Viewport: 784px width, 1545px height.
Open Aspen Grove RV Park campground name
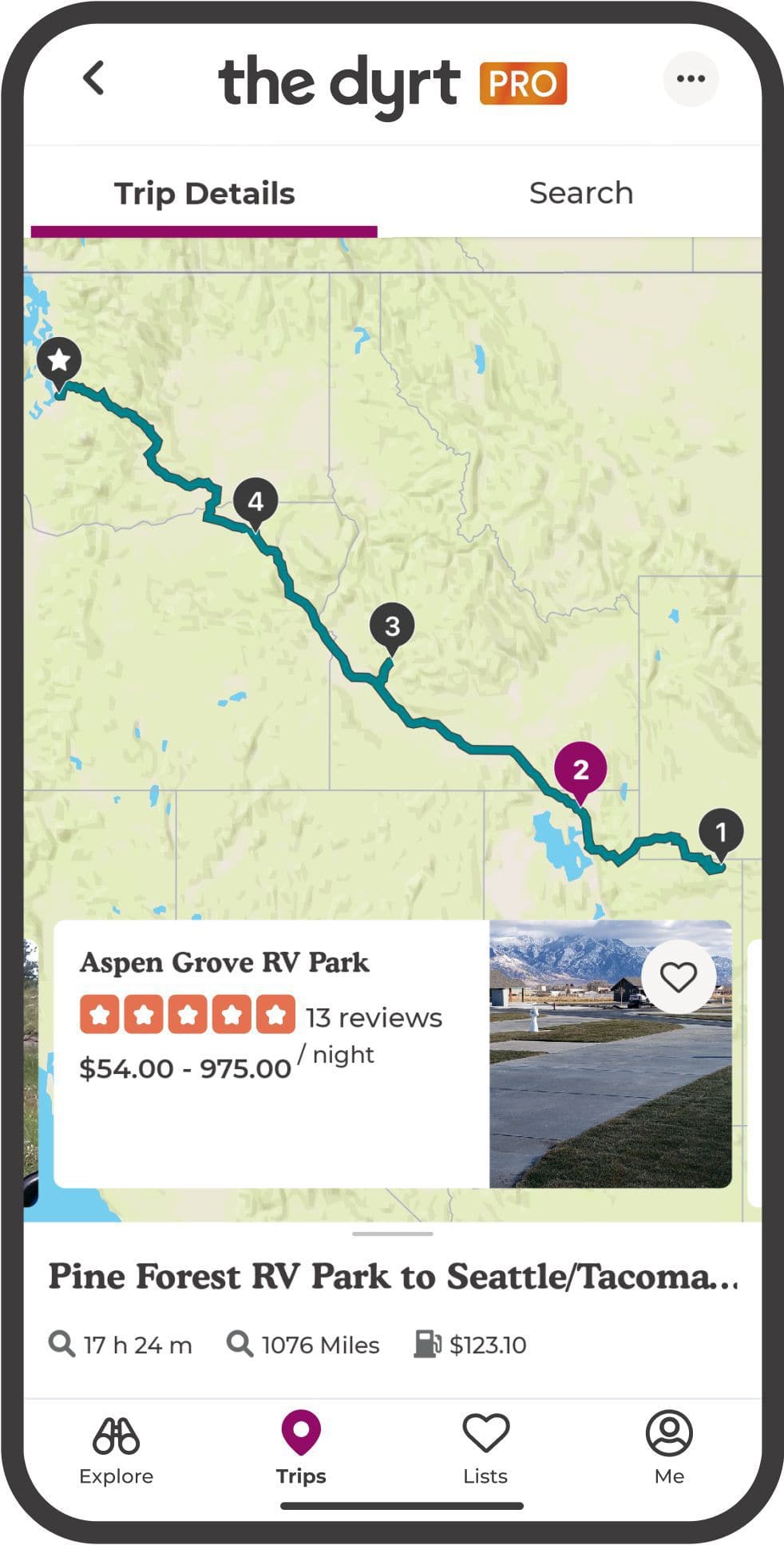tap(224, 963)
